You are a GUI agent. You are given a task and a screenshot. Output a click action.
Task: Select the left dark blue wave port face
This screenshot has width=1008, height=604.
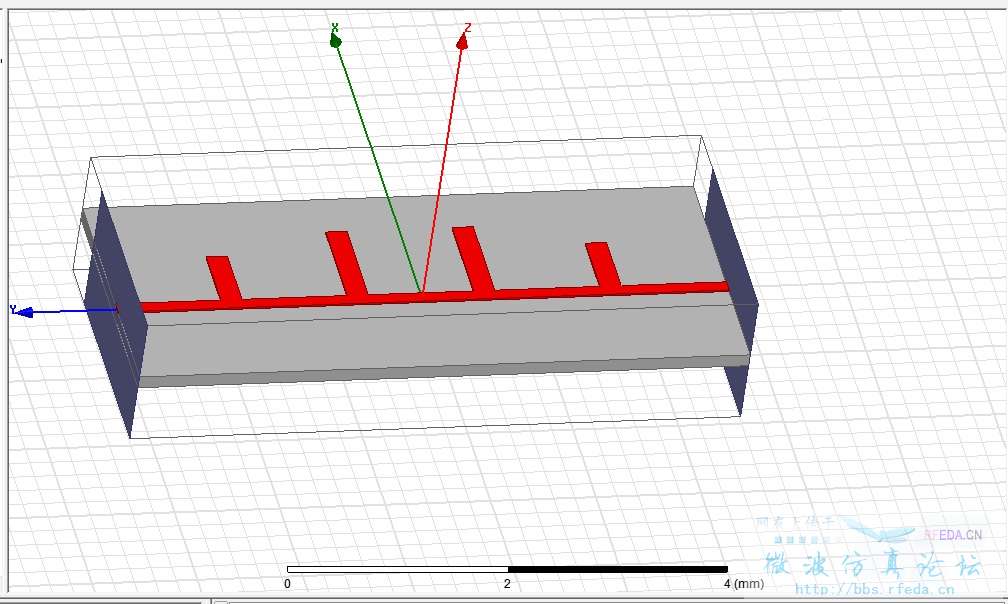coord(114,315)
